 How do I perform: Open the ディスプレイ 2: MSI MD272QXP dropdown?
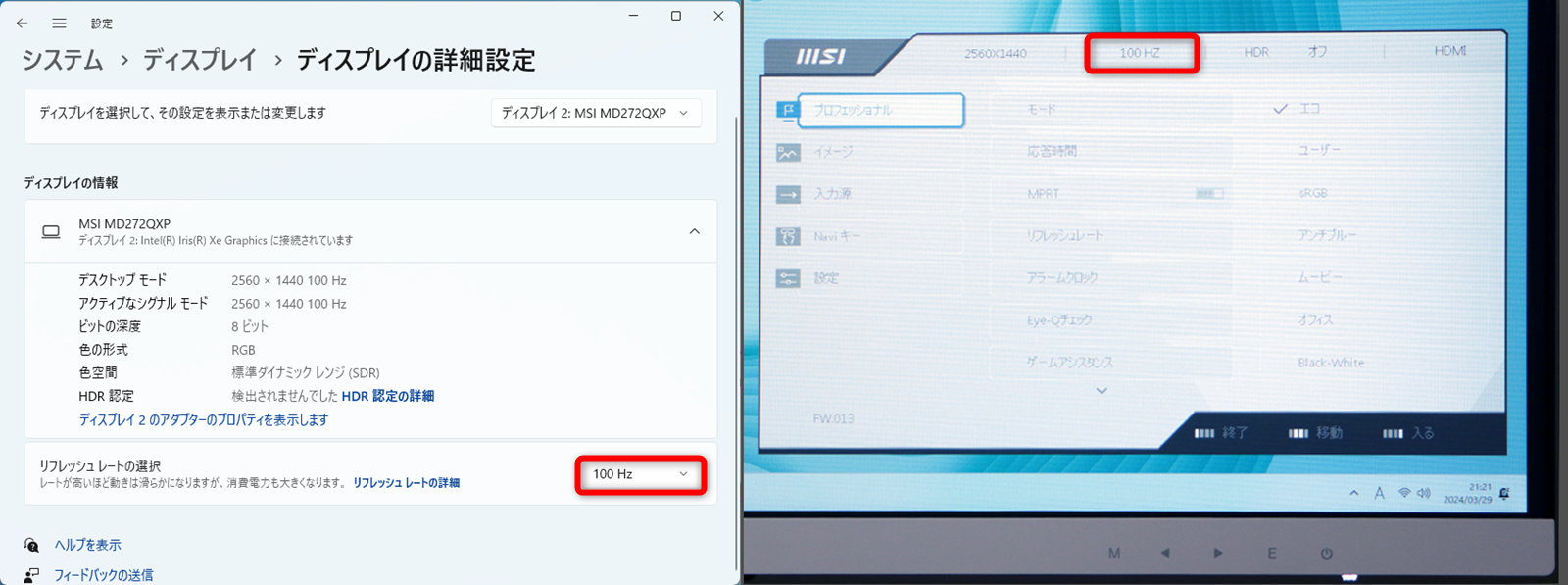[596, 113]
